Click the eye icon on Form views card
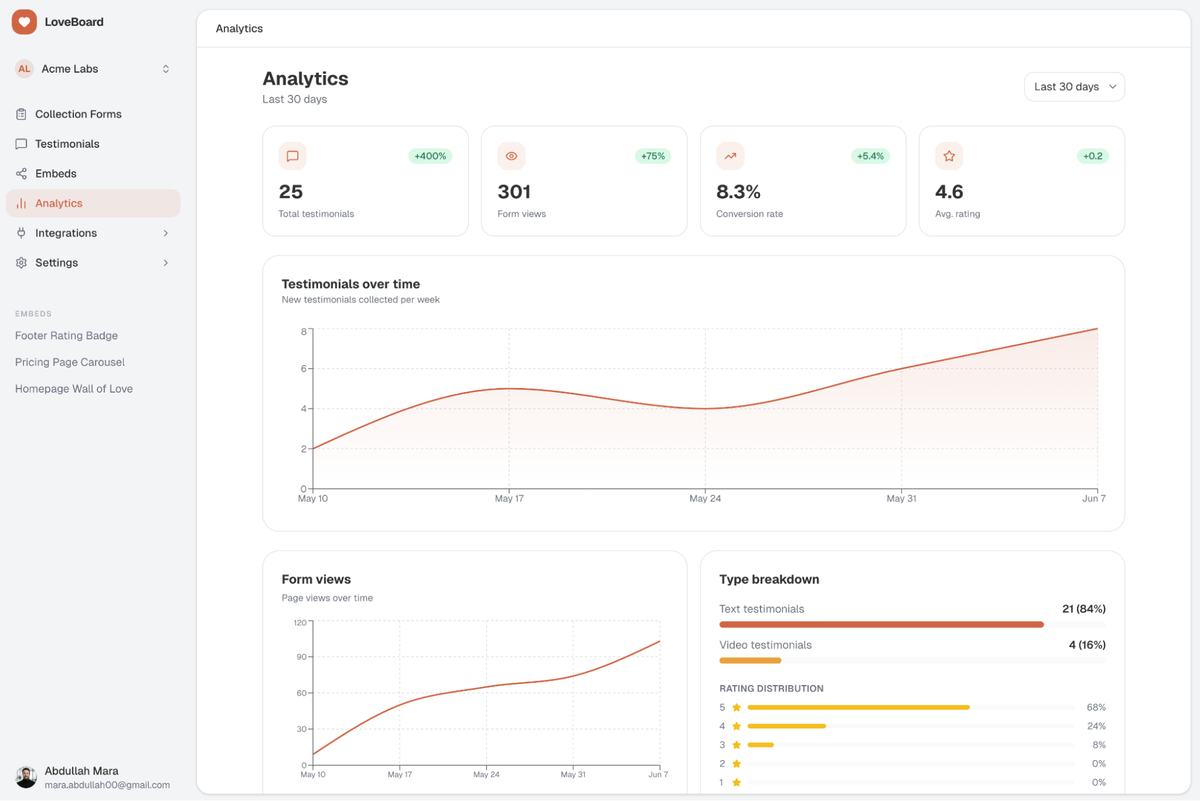 [x=511, y=156]
